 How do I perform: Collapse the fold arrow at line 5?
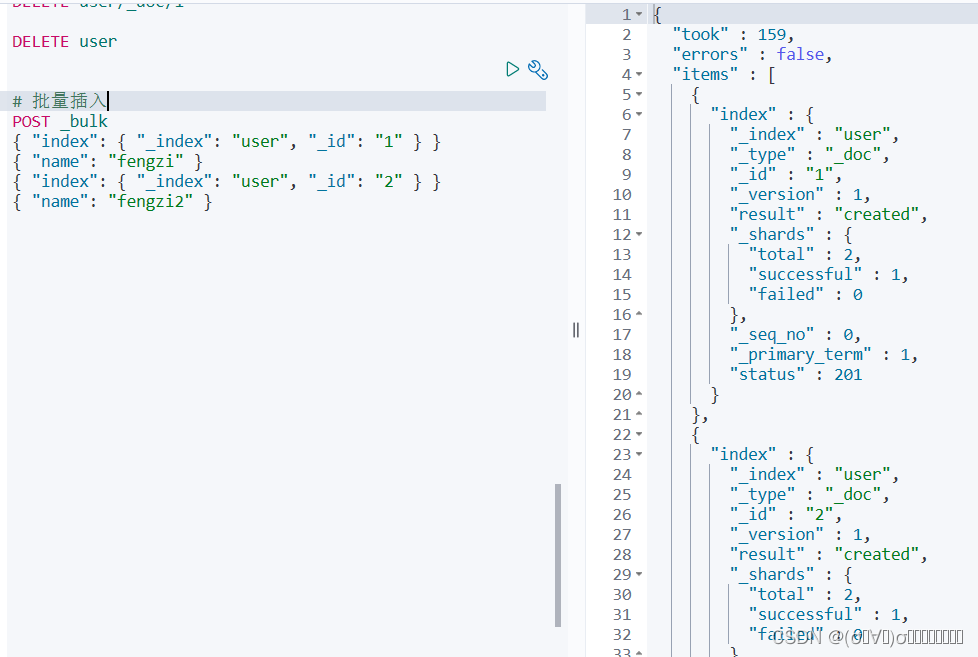(639, 94)
